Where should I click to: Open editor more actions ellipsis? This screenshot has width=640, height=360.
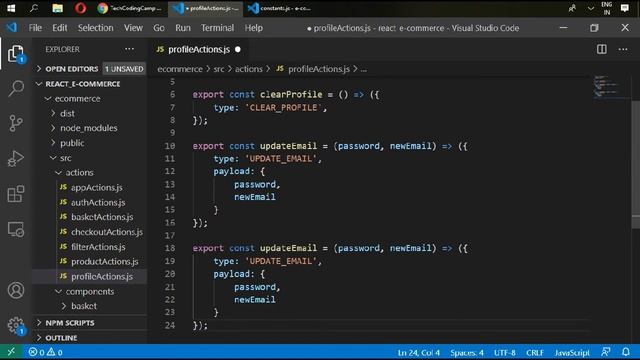[623, 49]
